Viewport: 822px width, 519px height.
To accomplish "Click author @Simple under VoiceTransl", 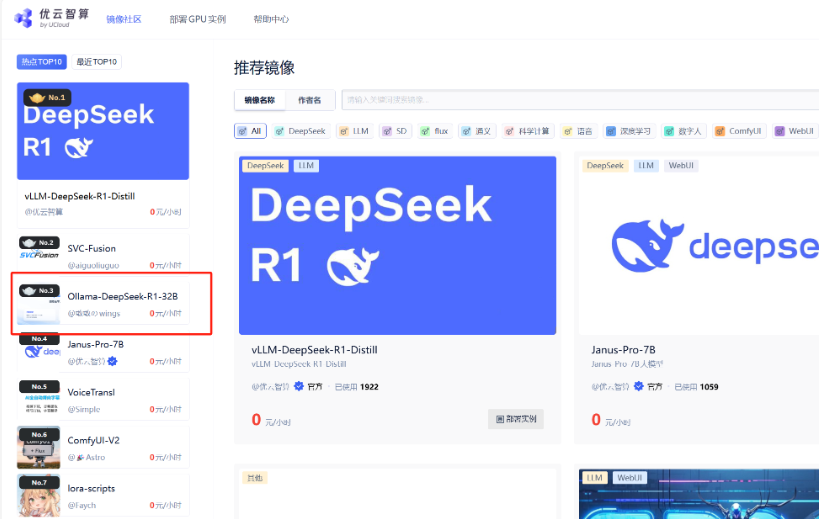I will click(84, 409).
